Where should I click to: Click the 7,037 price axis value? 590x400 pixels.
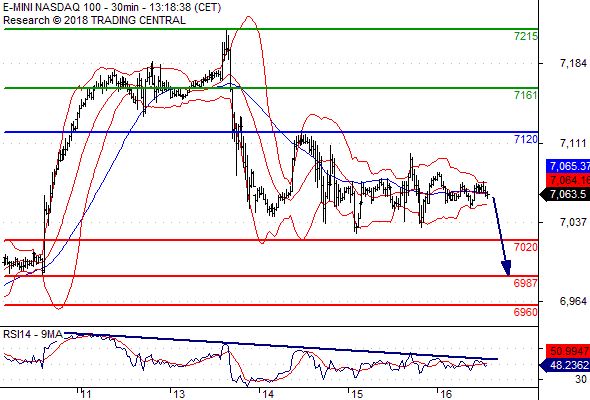[573, 222]
